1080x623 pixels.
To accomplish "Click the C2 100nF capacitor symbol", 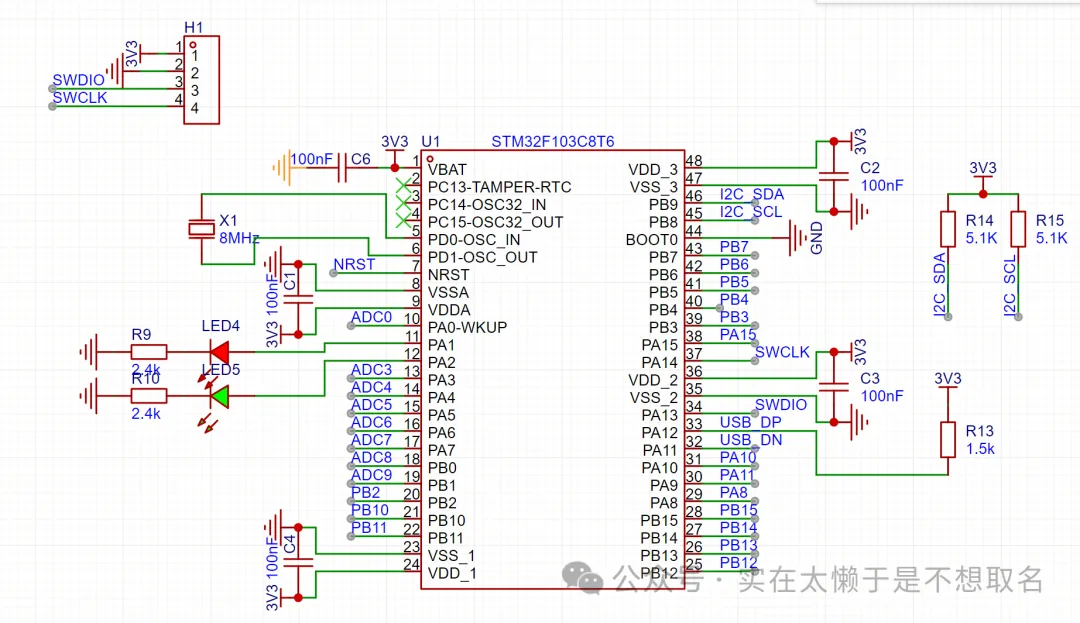I will pos(830,177).
